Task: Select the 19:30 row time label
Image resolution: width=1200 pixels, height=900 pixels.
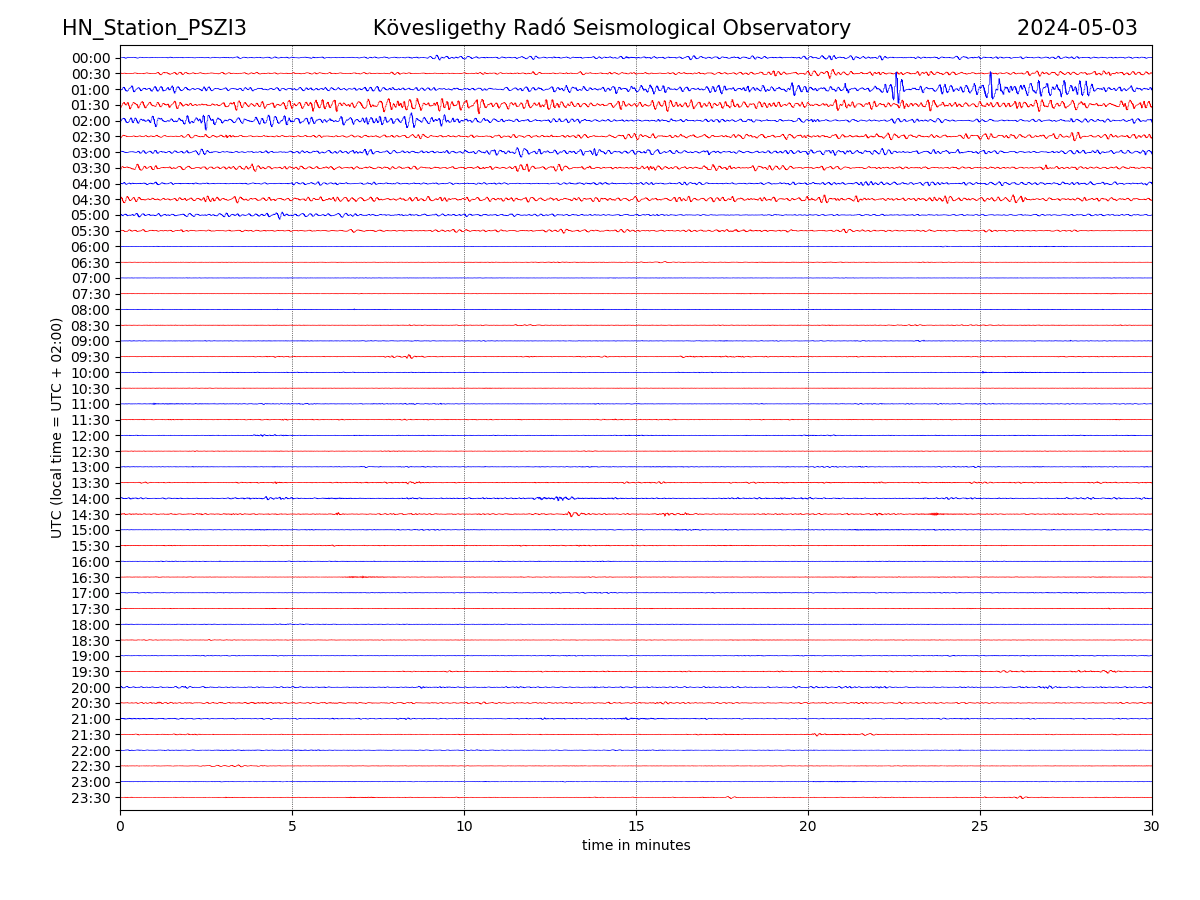Action: pos(91,672)
